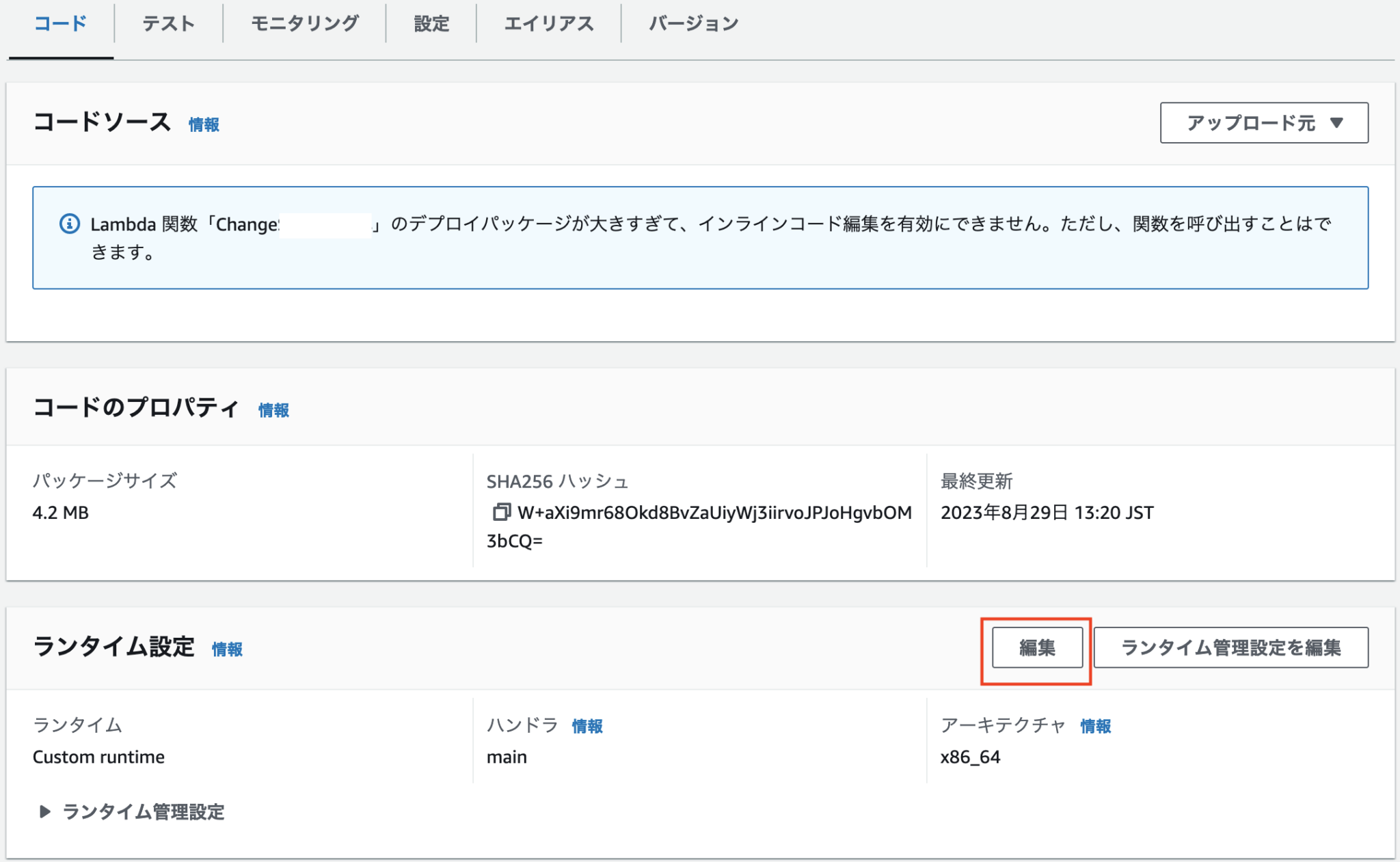This screenshot has height=862, width=1400.
Task: Select the 設定 tab
Action: [429, 23]
